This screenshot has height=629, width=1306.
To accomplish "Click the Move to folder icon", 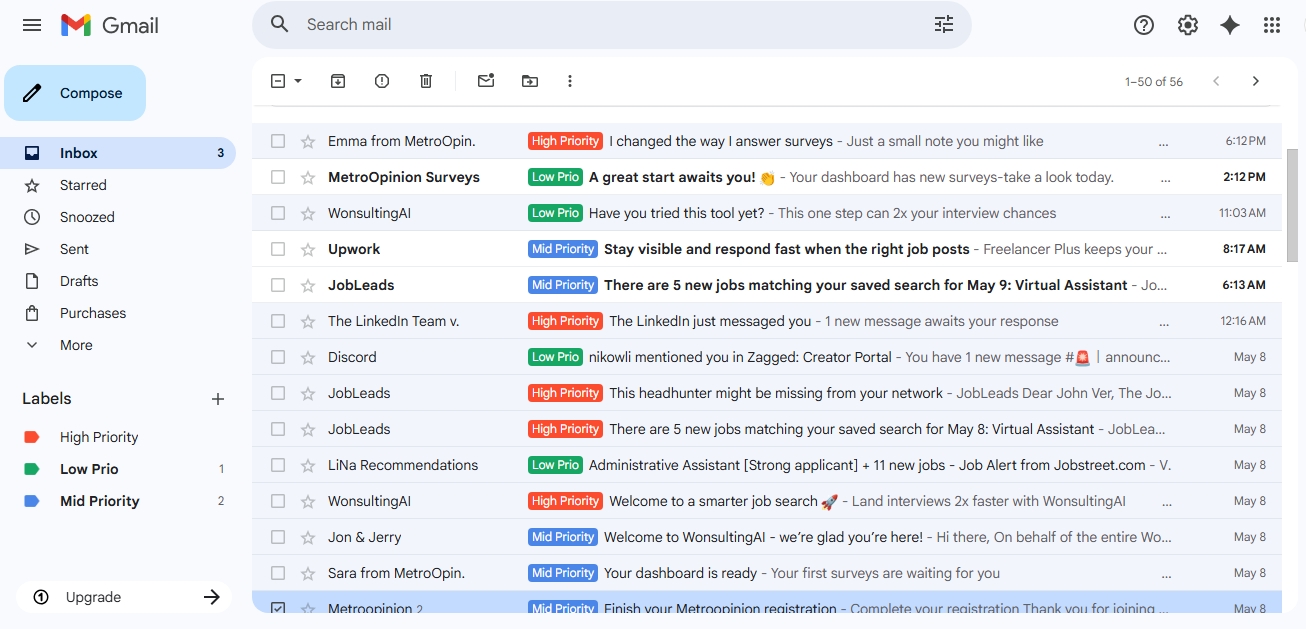I will [x=530, y=81].
